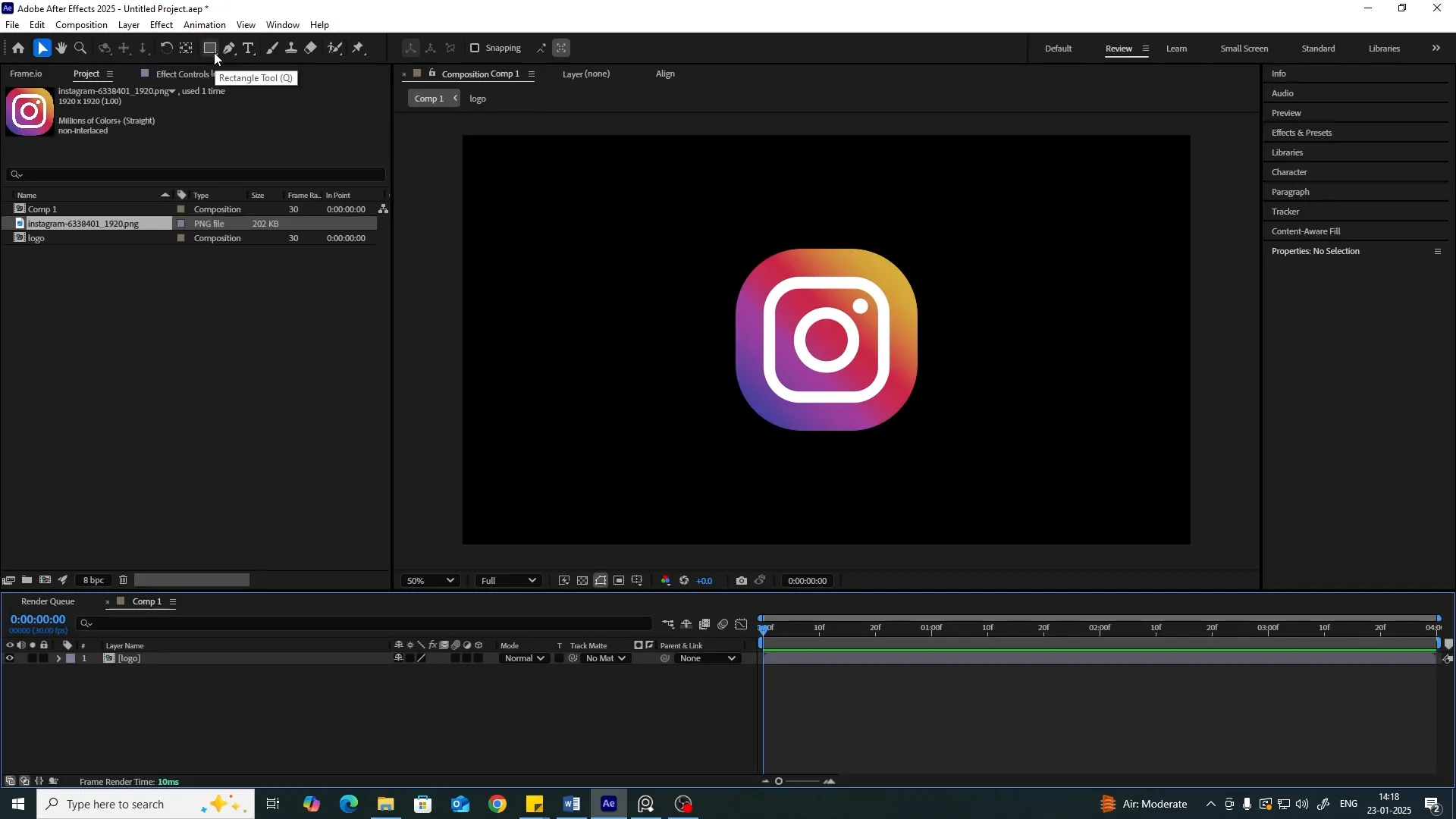The width and height of the screenshot is (1456, 819).
Task: Take a snapshot with the camera icon
Action: 741,581
